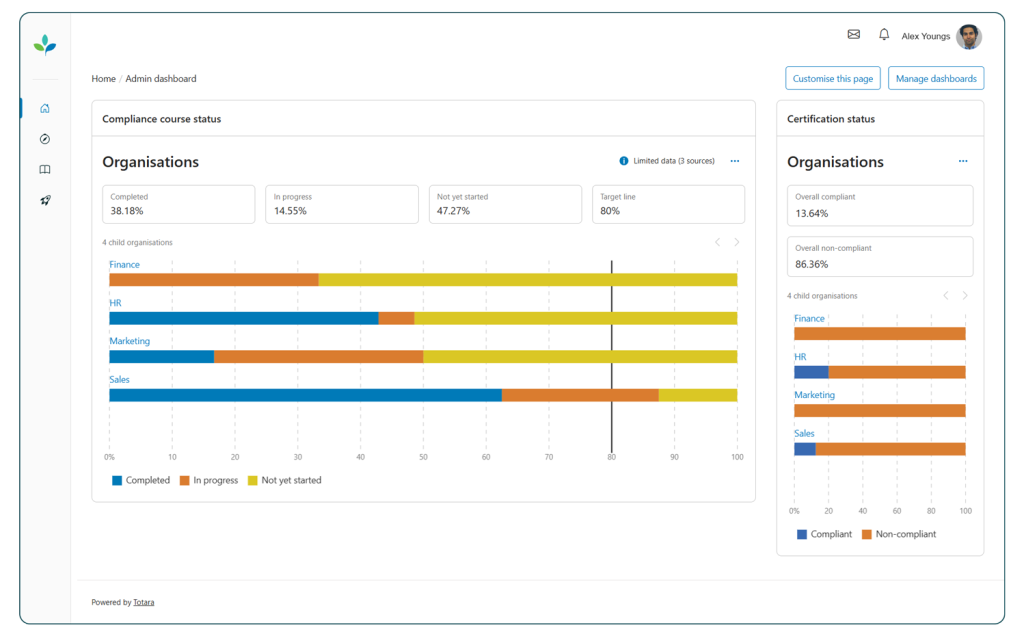The image size is (1024, 636).
Task: Click the Target line 80% card
Action: 668,204
